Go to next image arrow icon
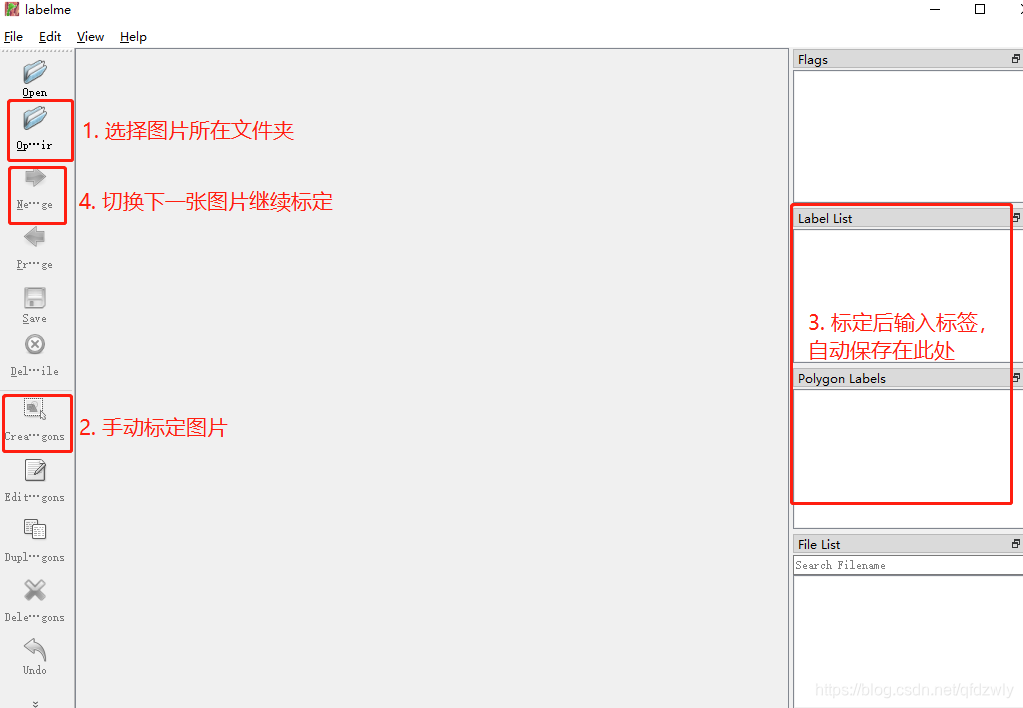 tap(35, 177)
